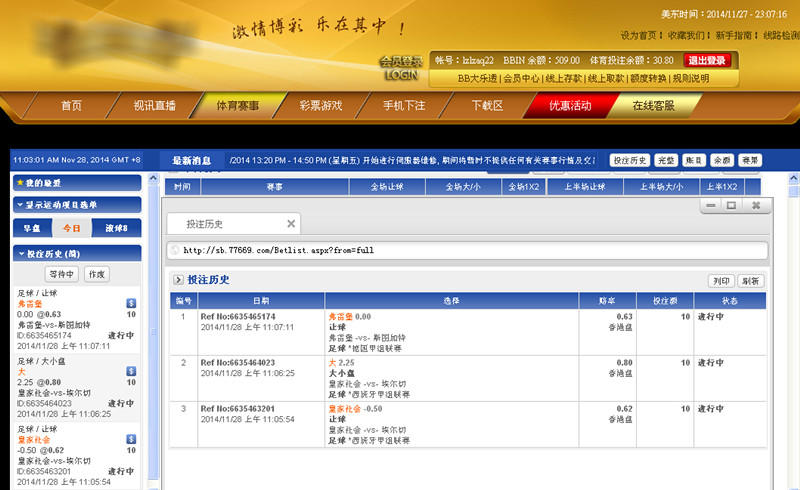Close the bet history popup window

coord(756,205)
